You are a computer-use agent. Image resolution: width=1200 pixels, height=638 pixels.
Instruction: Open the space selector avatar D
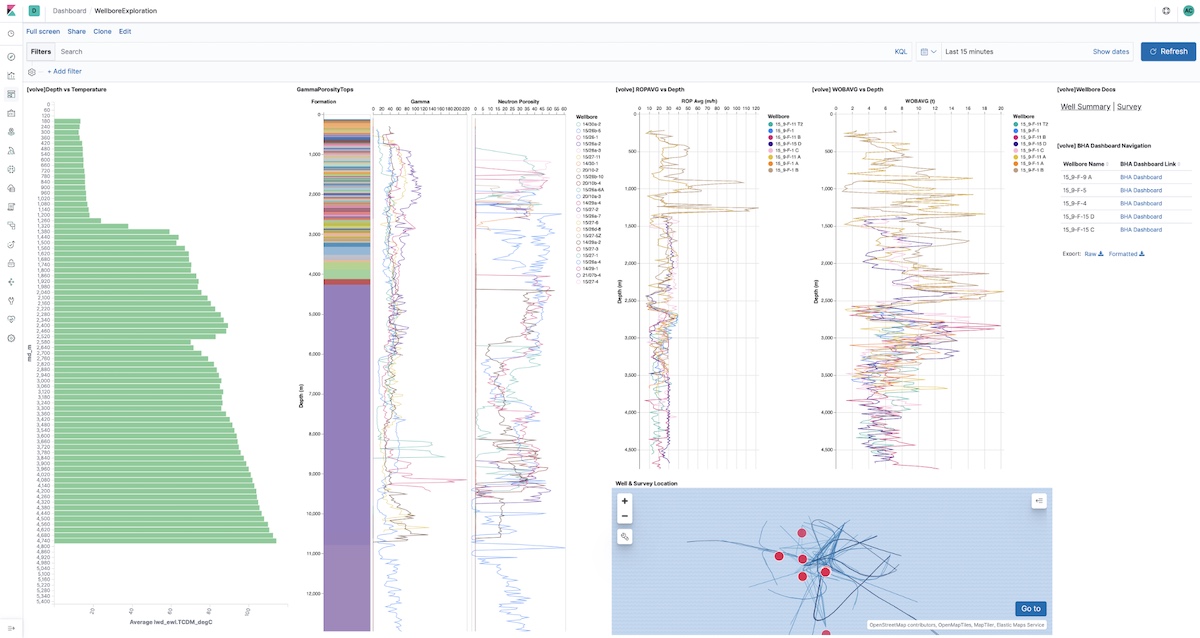pyautogui.click(x=34, y=10)
